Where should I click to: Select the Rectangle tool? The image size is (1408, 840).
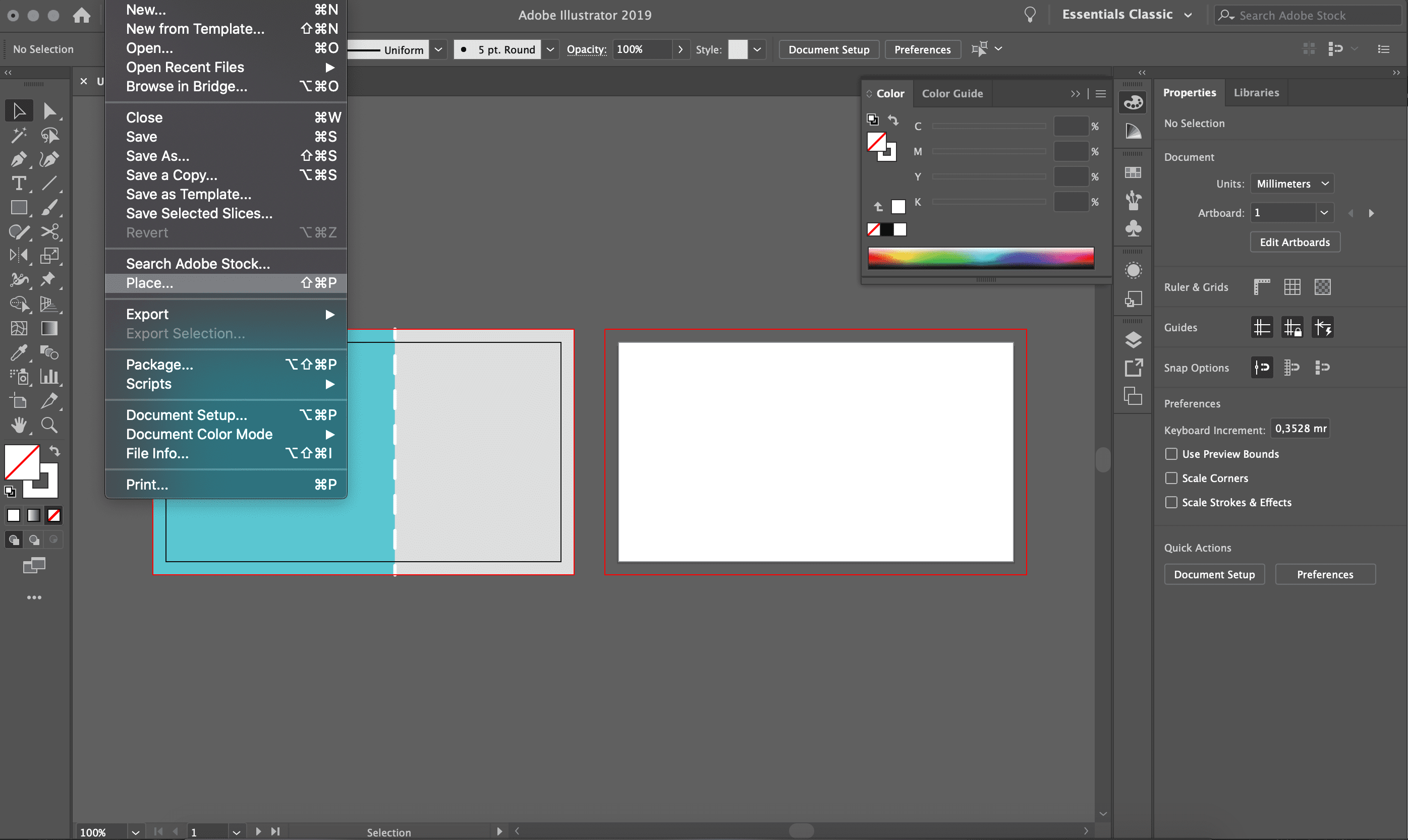19,208
